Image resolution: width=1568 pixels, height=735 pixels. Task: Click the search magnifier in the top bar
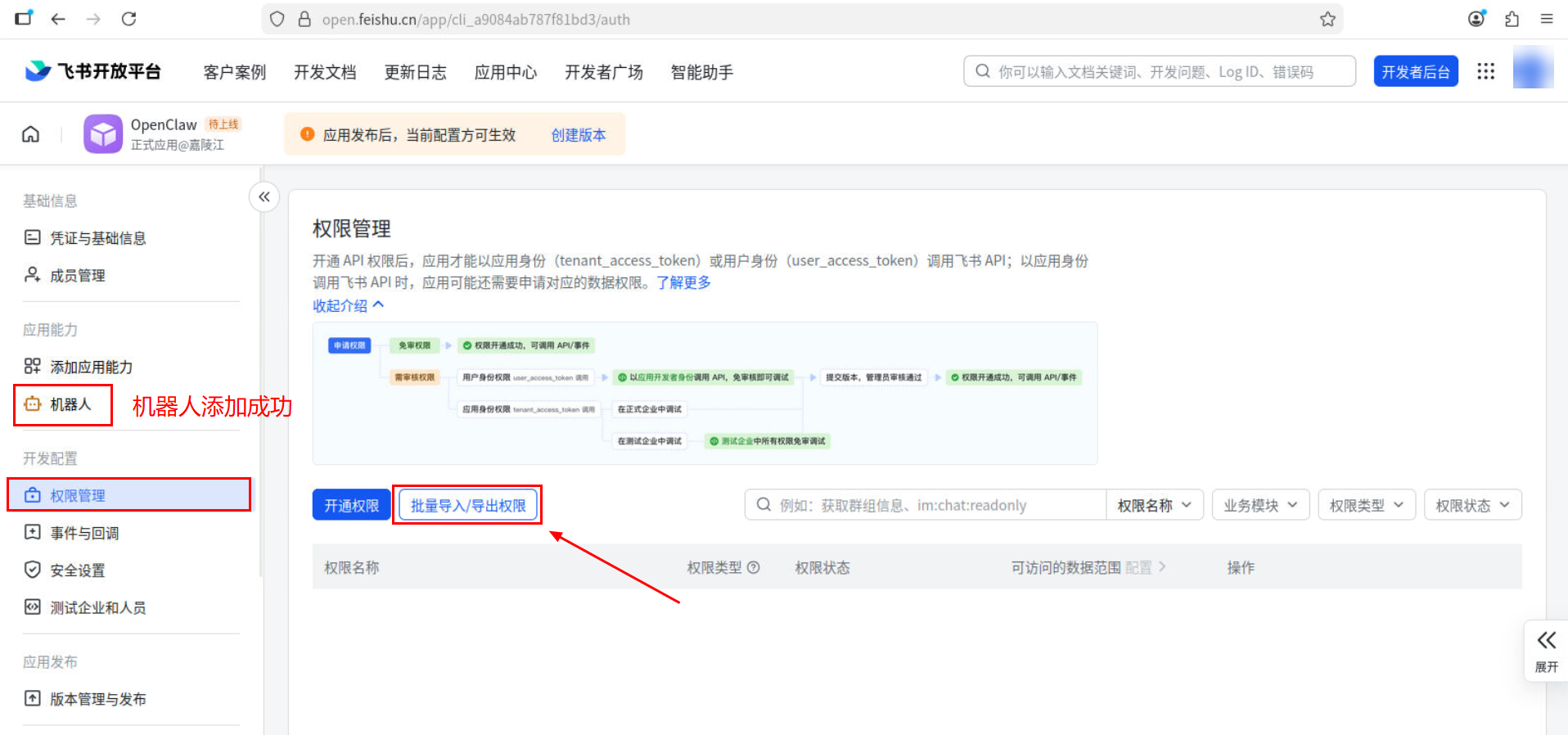(982, 71)
